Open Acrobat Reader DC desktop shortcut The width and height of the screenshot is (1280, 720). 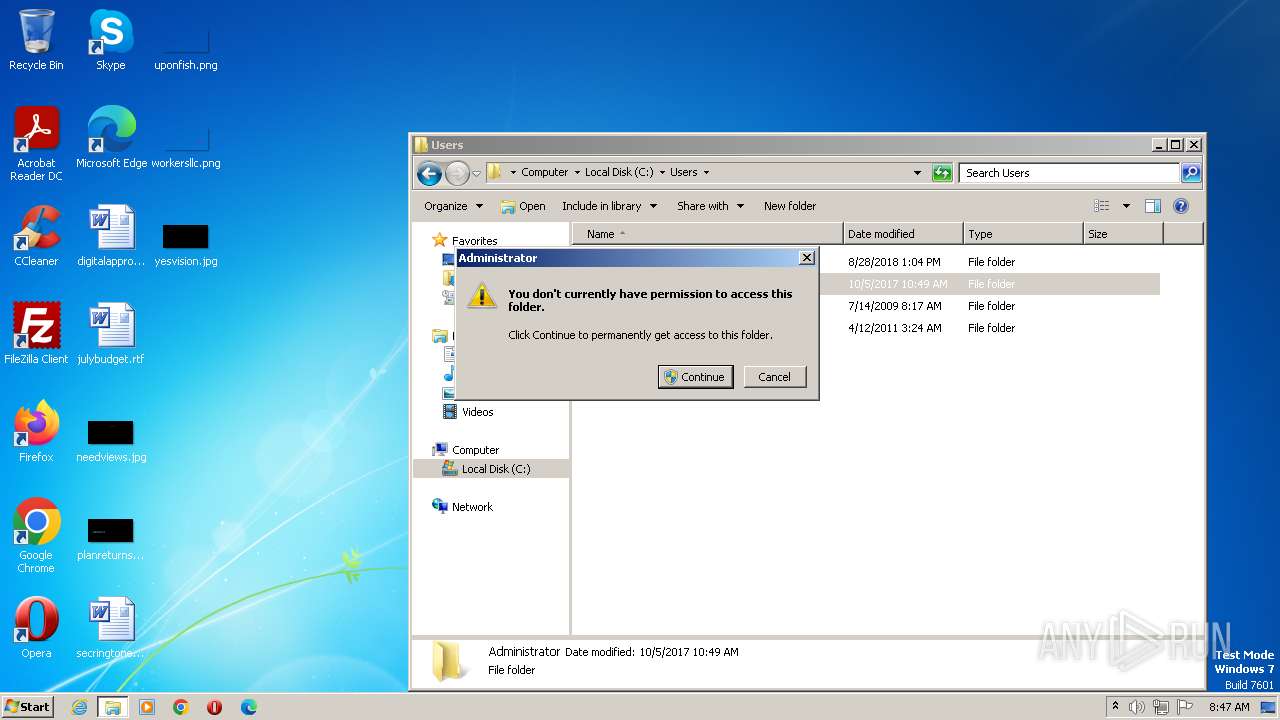tap(36, 145)
